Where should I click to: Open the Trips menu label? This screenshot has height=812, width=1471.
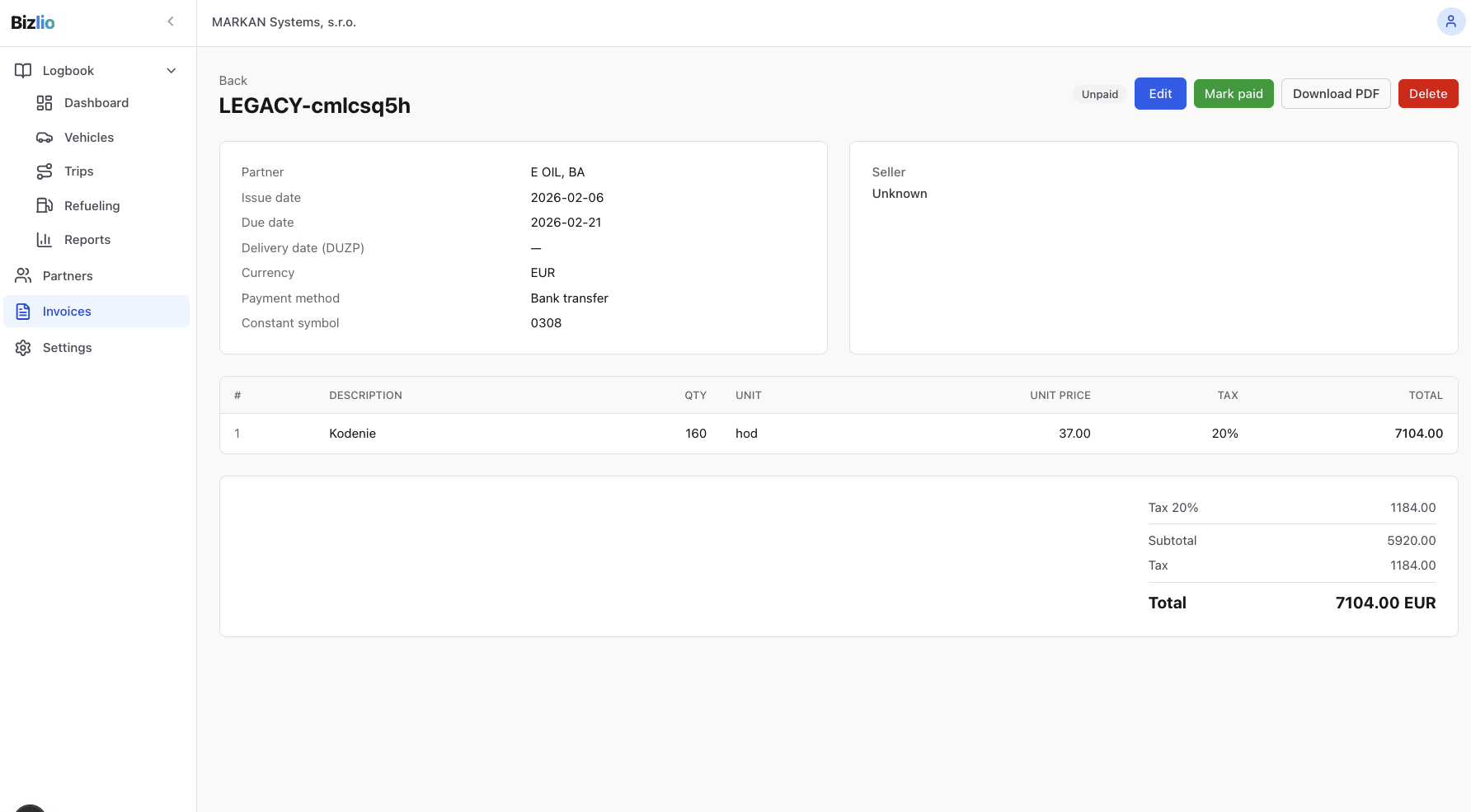click(79, 171)
